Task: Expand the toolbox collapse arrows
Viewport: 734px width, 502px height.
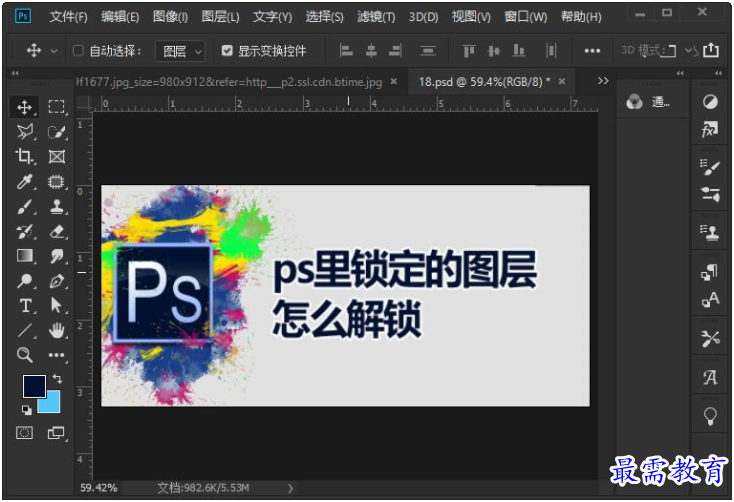Action: pyautogui.click(x=15, y=73)
